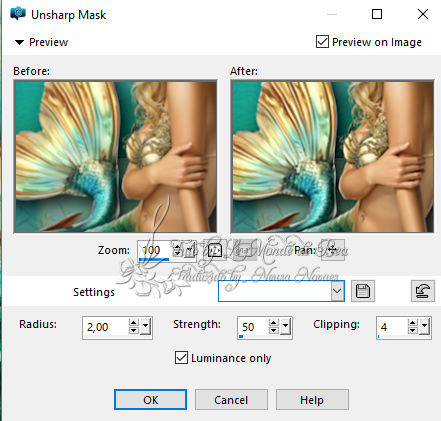Click the Pan navigate crosshair icon
The width and height of the screenshot is (441, 421).
pyautogui.click(x=333, y=250)
